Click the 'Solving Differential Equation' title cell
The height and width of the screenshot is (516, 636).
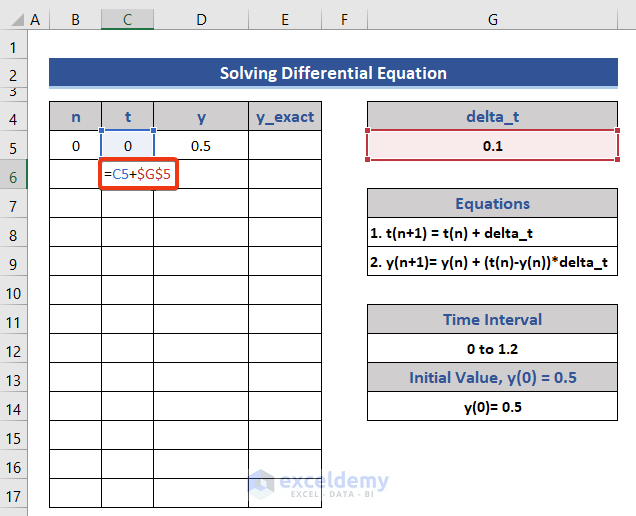click(x=333, y=73)
